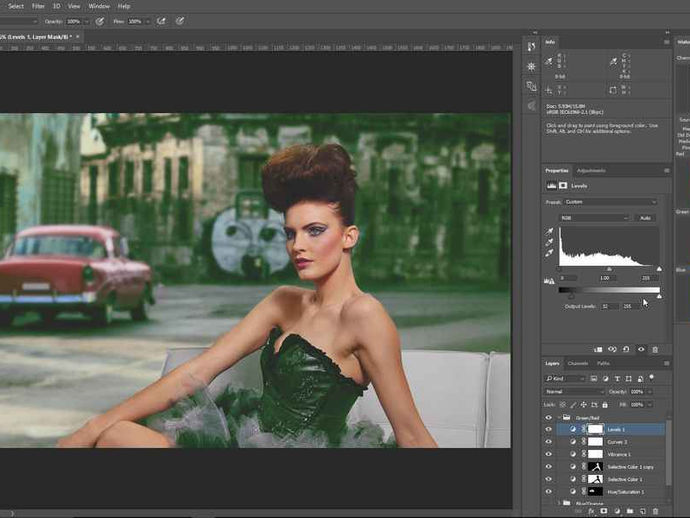The height and width of the screenshot is (518, 690).
Task: Switch to the Channels tab
Action: coord(578,363)
